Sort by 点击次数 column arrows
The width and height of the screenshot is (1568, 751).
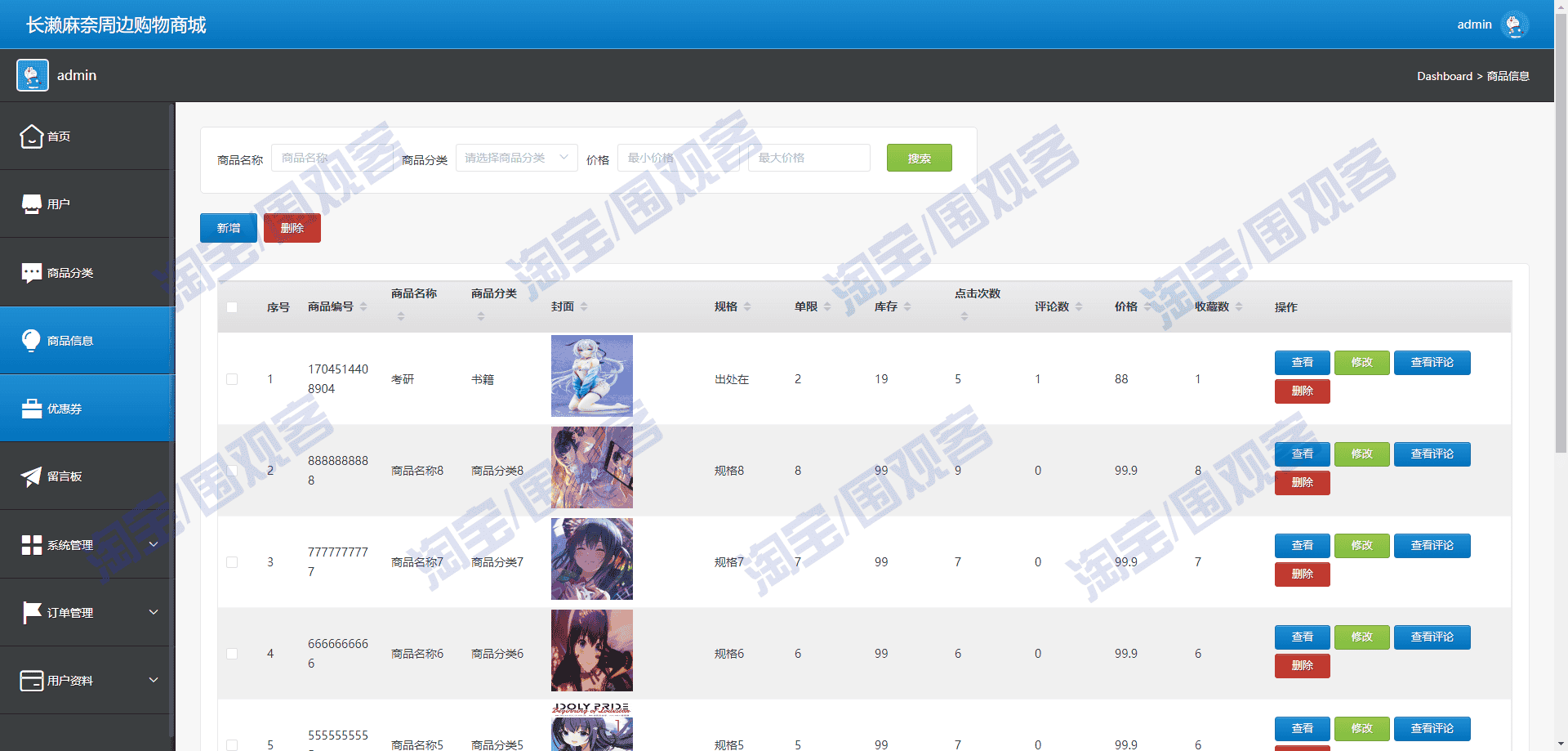pos(964,316)
